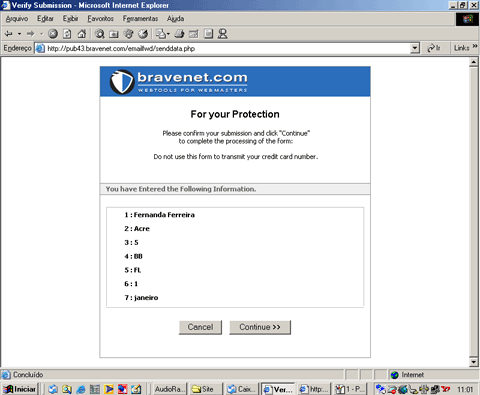Refresh the page using the Refresh icon
This screenshot has width=480, height=395.
point(67,34)
